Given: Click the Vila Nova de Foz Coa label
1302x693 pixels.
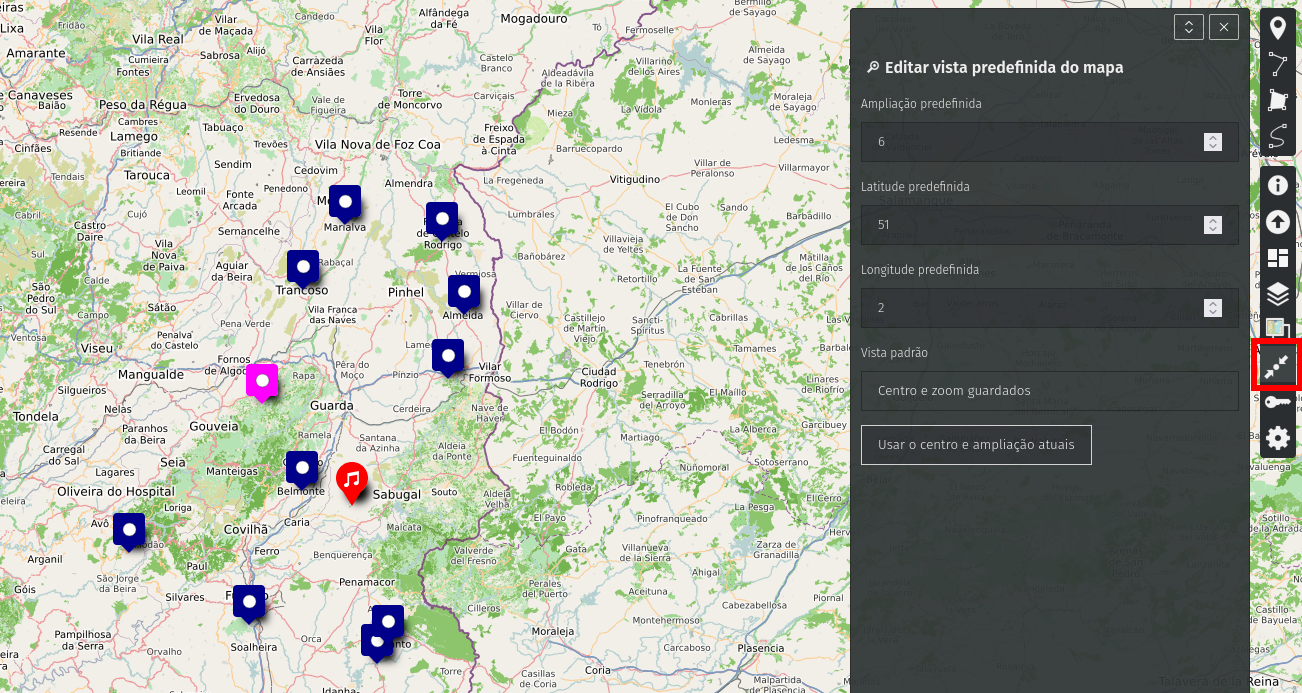Looking at the screenshot, I should [x=378, y=145].
